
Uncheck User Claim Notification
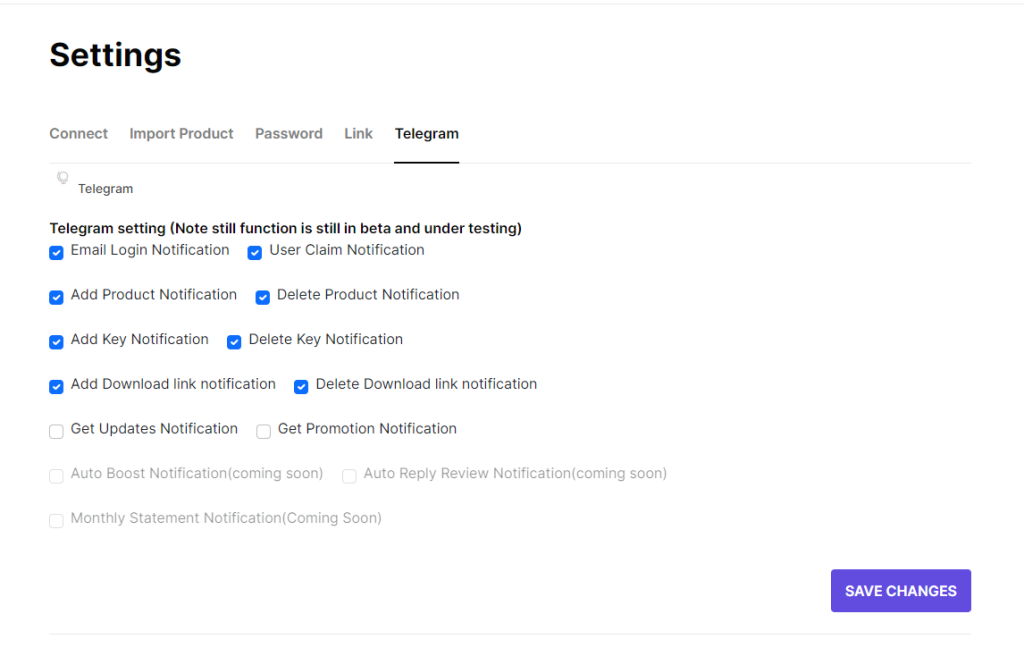[x=255, y=253]
